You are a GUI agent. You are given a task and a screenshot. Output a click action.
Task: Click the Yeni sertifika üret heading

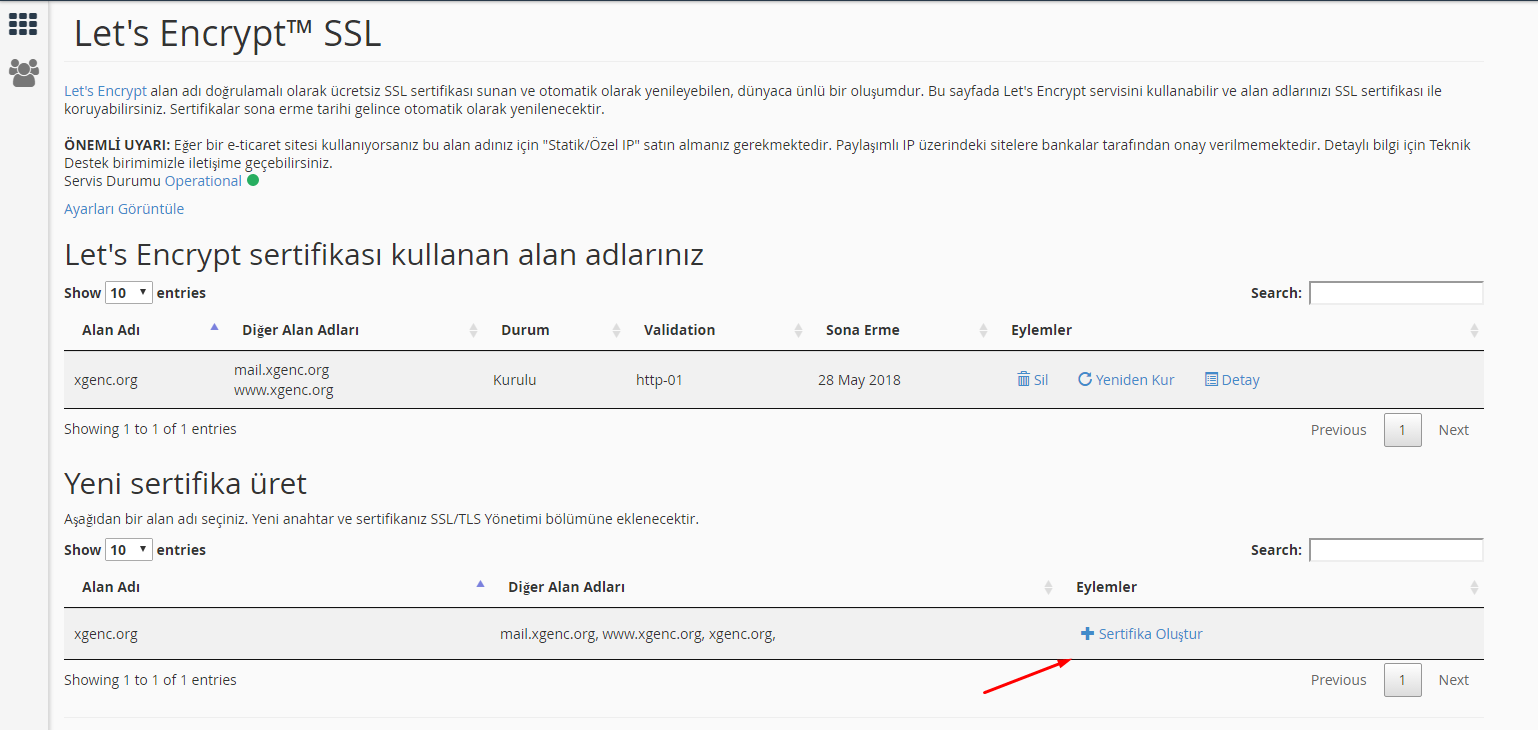coord(185,484)
